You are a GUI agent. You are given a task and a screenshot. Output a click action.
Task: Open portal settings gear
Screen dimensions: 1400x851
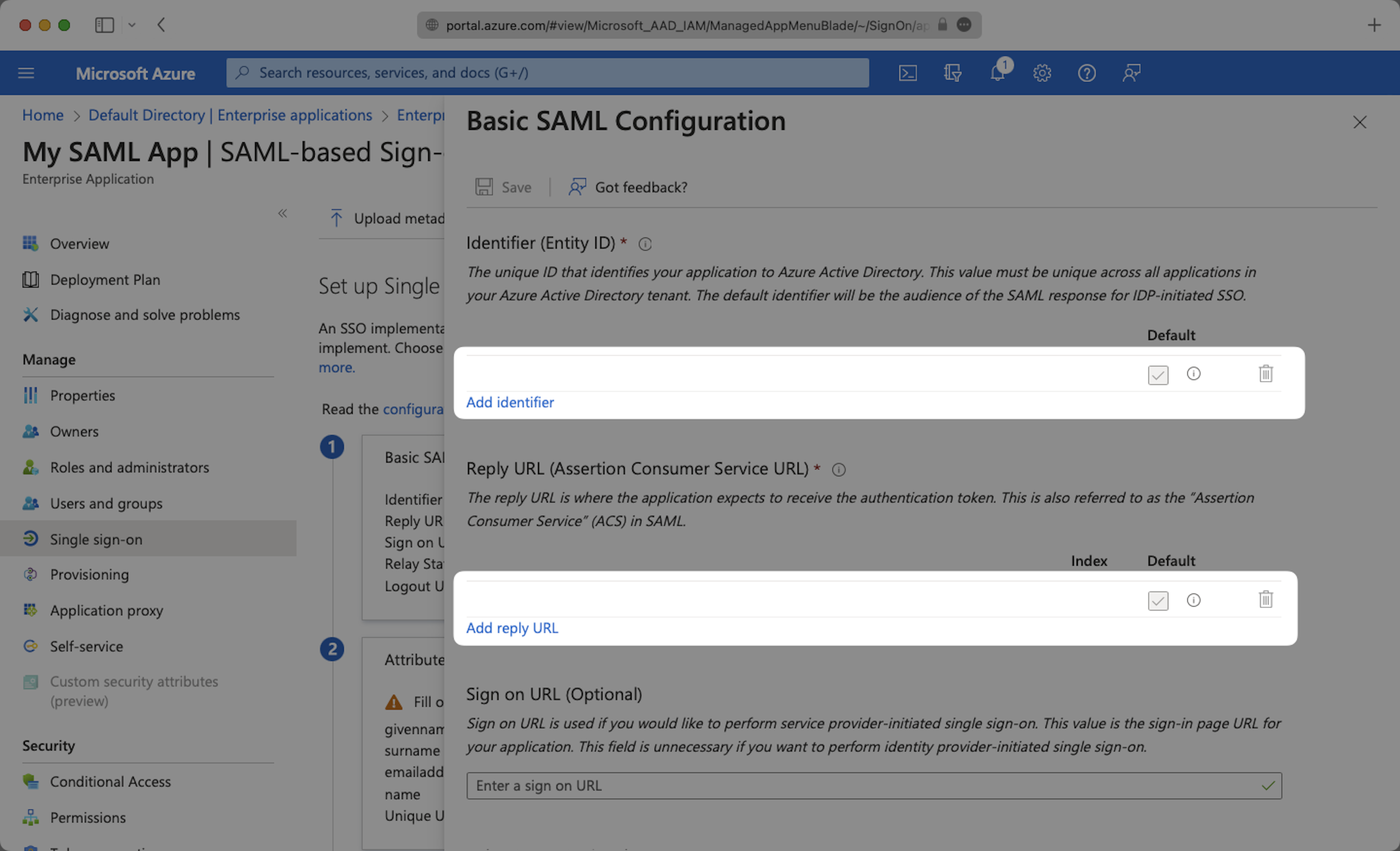point(1042,73)
